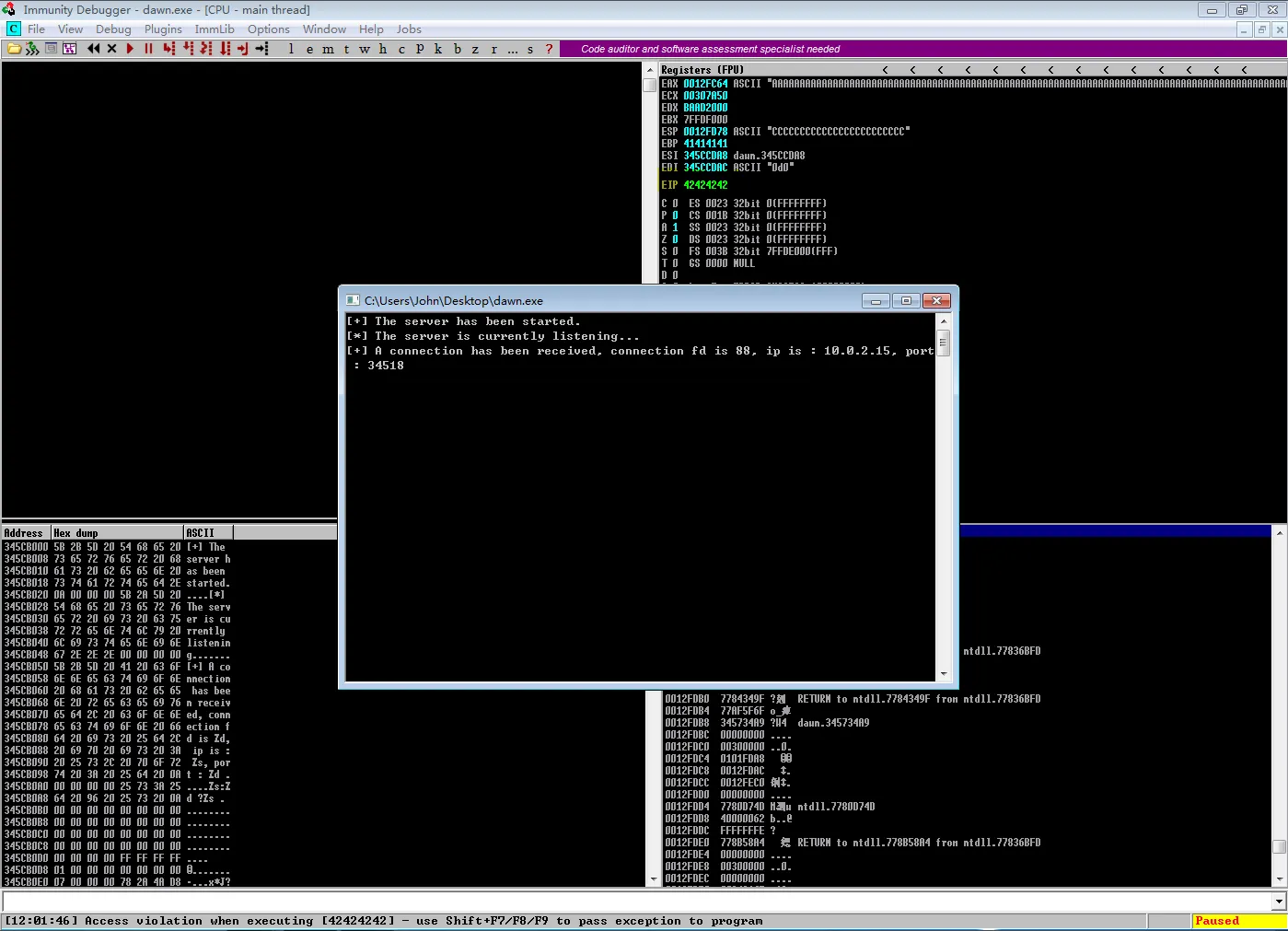Click the Registers (FPU) header
This screenshot has width=1288, height=931.
coord(702,70)
